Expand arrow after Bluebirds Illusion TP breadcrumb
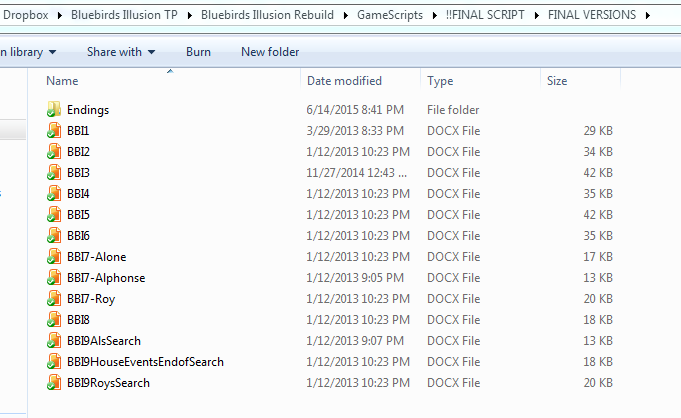Viewport: 681px width, 418px height. click(x=189, y=15)
